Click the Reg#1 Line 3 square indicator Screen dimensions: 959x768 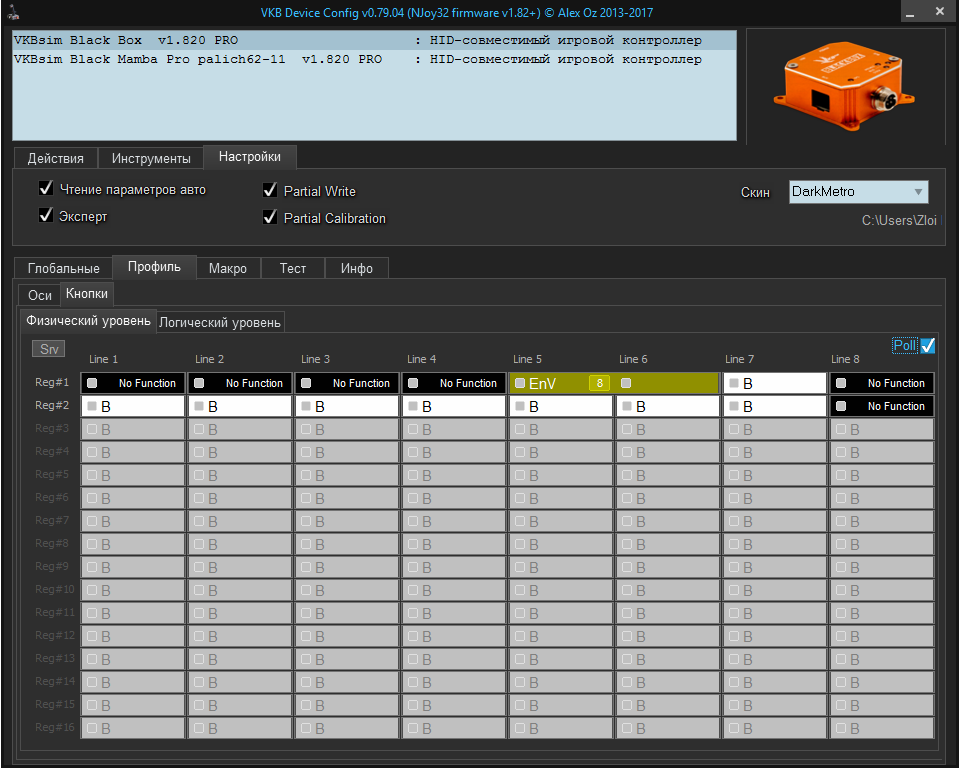click(x=306, y=383)
